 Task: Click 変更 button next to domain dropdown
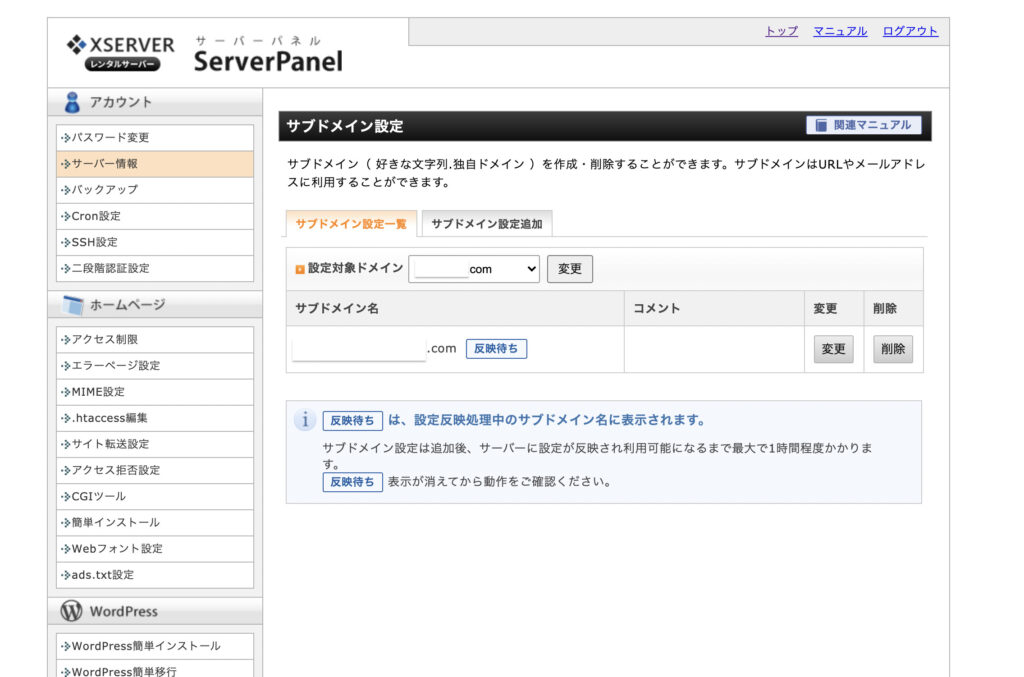[569, 269]
